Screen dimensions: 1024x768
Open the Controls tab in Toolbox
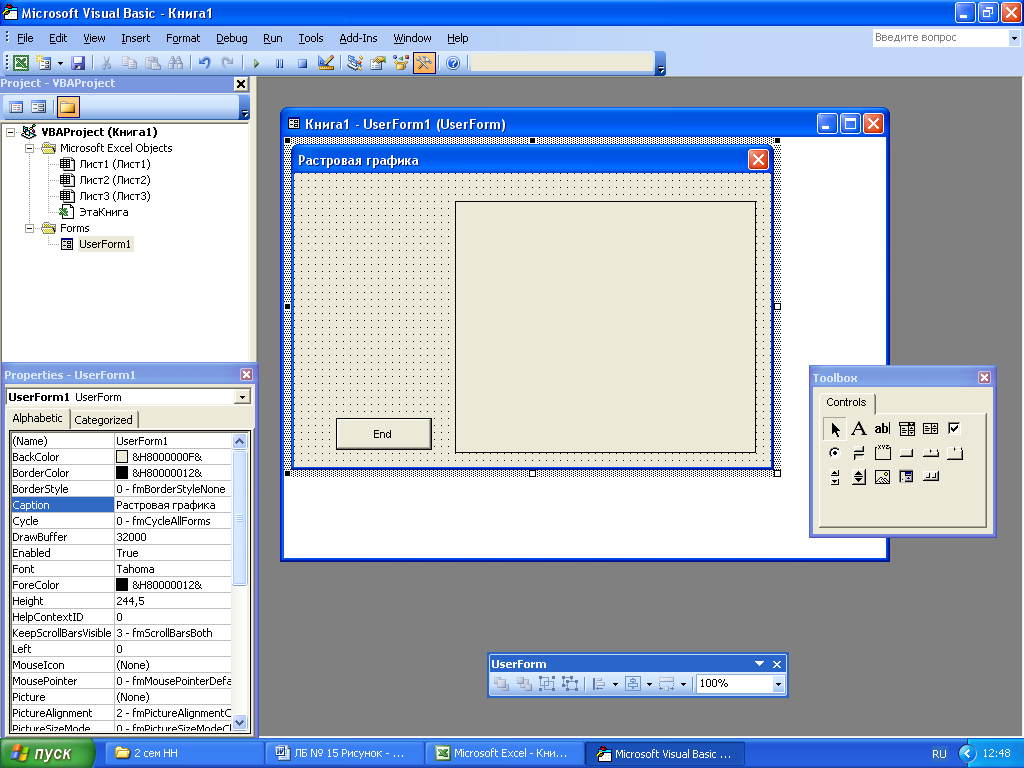[846, 402]
